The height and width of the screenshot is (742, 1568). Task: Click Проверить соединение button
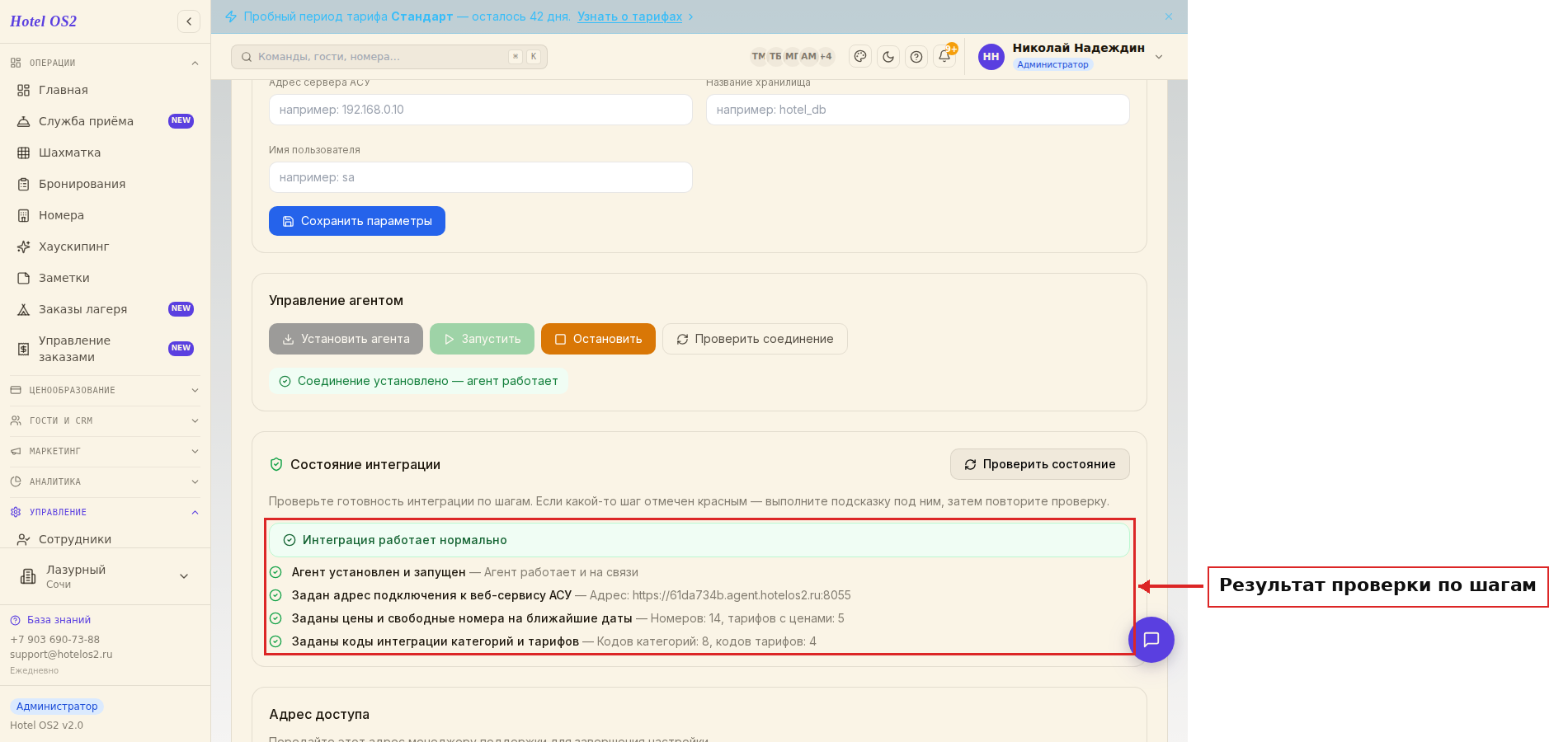click(755, 339)
